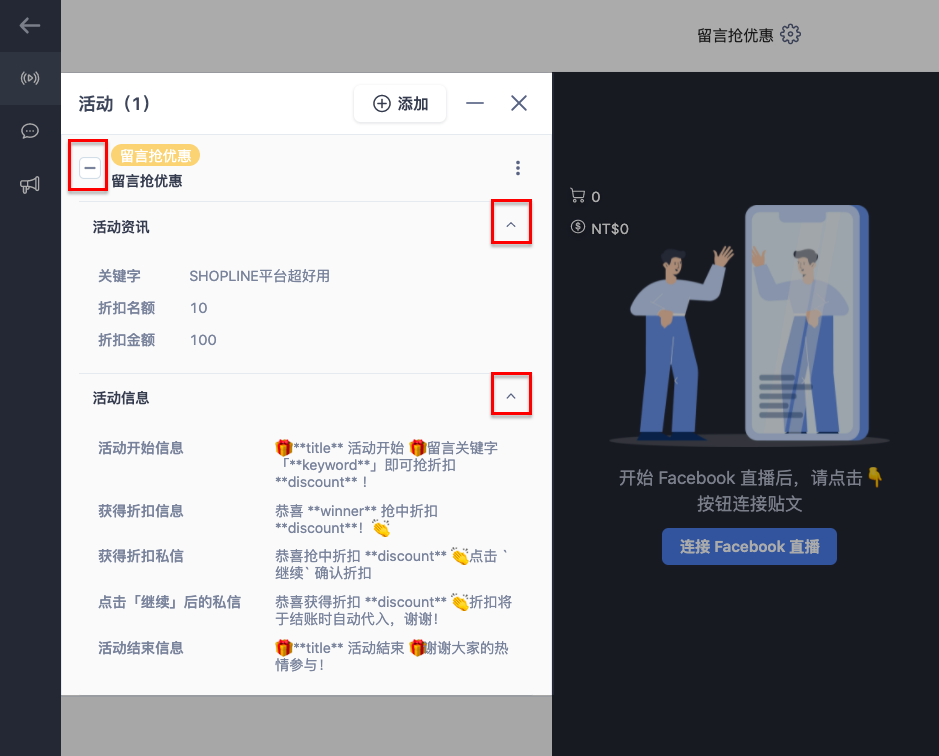Collapse the 活动信息 section
The width and height of the screenshot is (939, 756).
(x=511, y=396)
